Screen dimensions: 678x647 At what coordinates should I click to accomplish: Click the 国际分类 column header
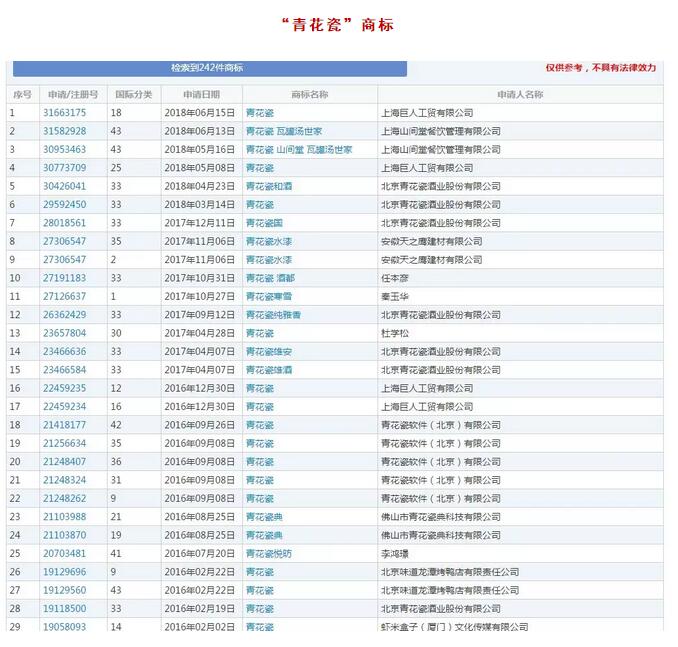134,94
